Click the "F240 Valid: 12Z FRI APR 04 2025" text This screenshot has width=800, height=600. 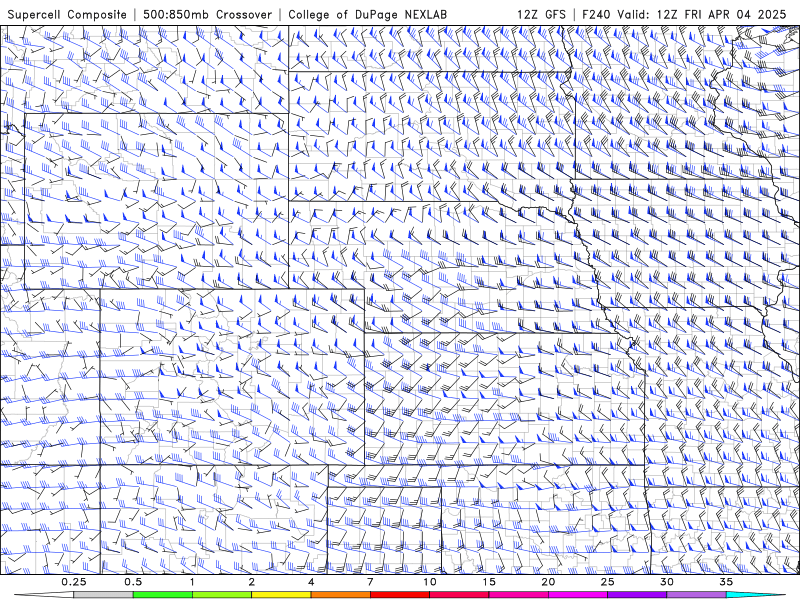pyautogui.click(x=684, y=14)
